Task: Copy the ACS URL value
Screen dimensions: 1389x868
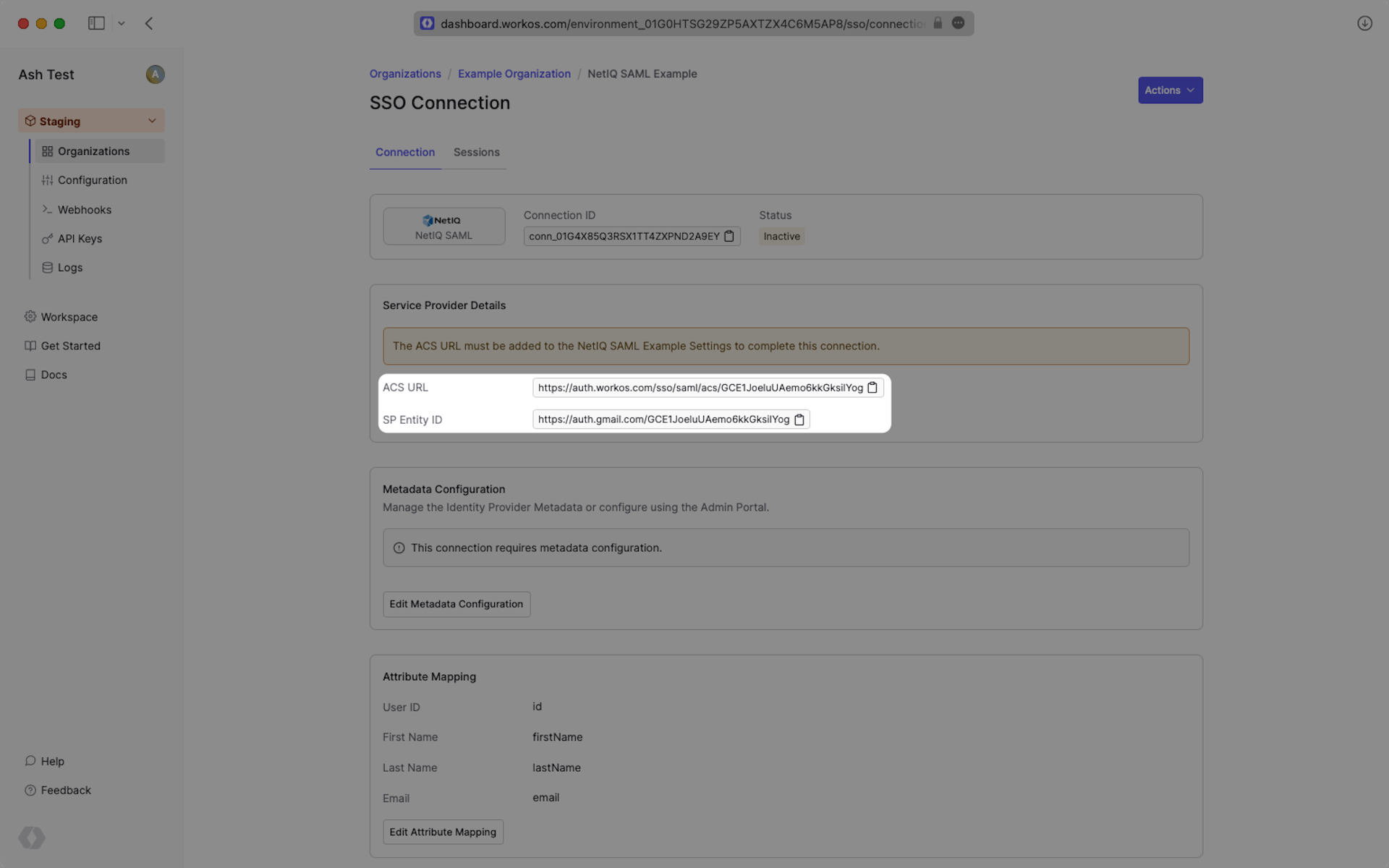Action: pyautogui.click(x=872, y=388)
